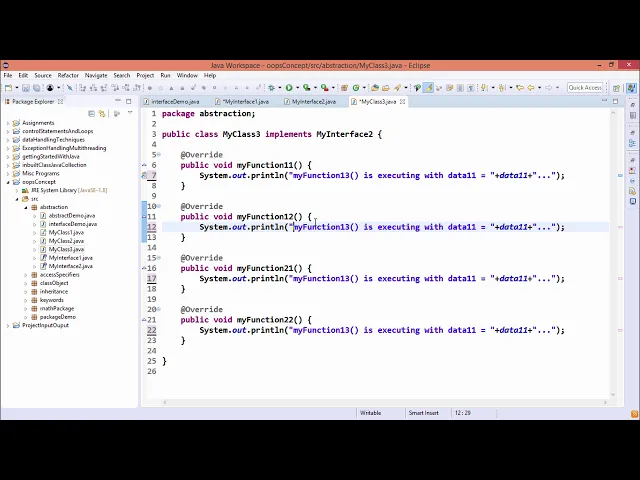Click the Run Last Tool icon

pyautogui.click(x=324, y=87)
